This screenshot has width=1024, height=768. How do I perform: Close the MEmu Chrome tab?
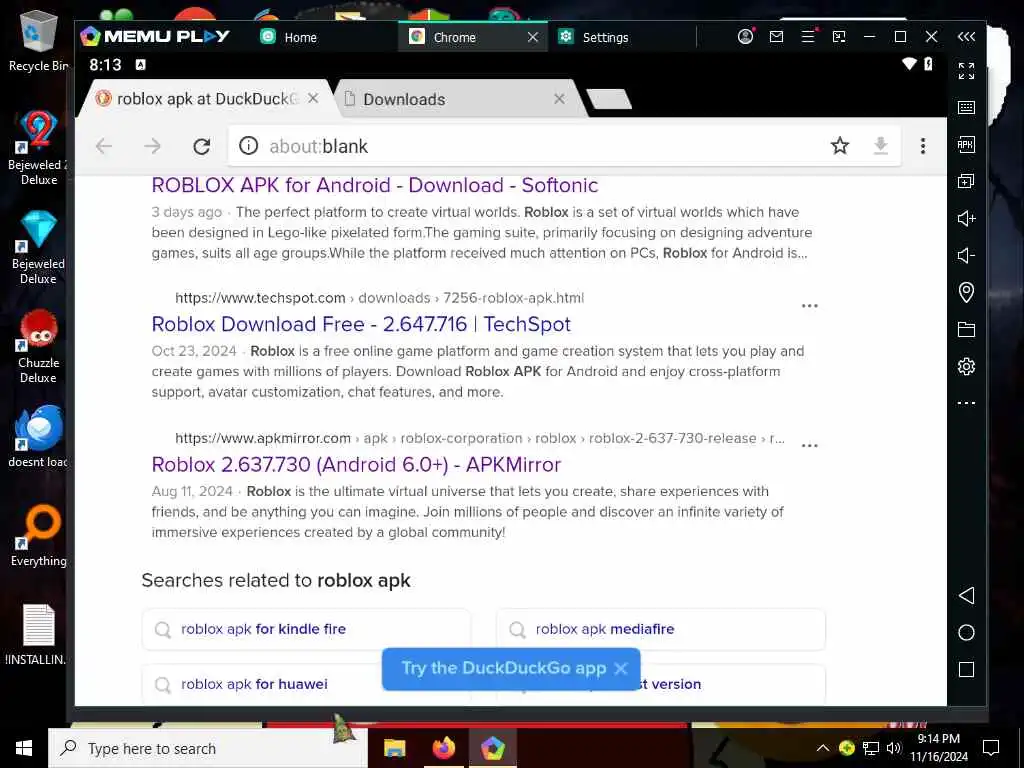click(x=533, y=37)
